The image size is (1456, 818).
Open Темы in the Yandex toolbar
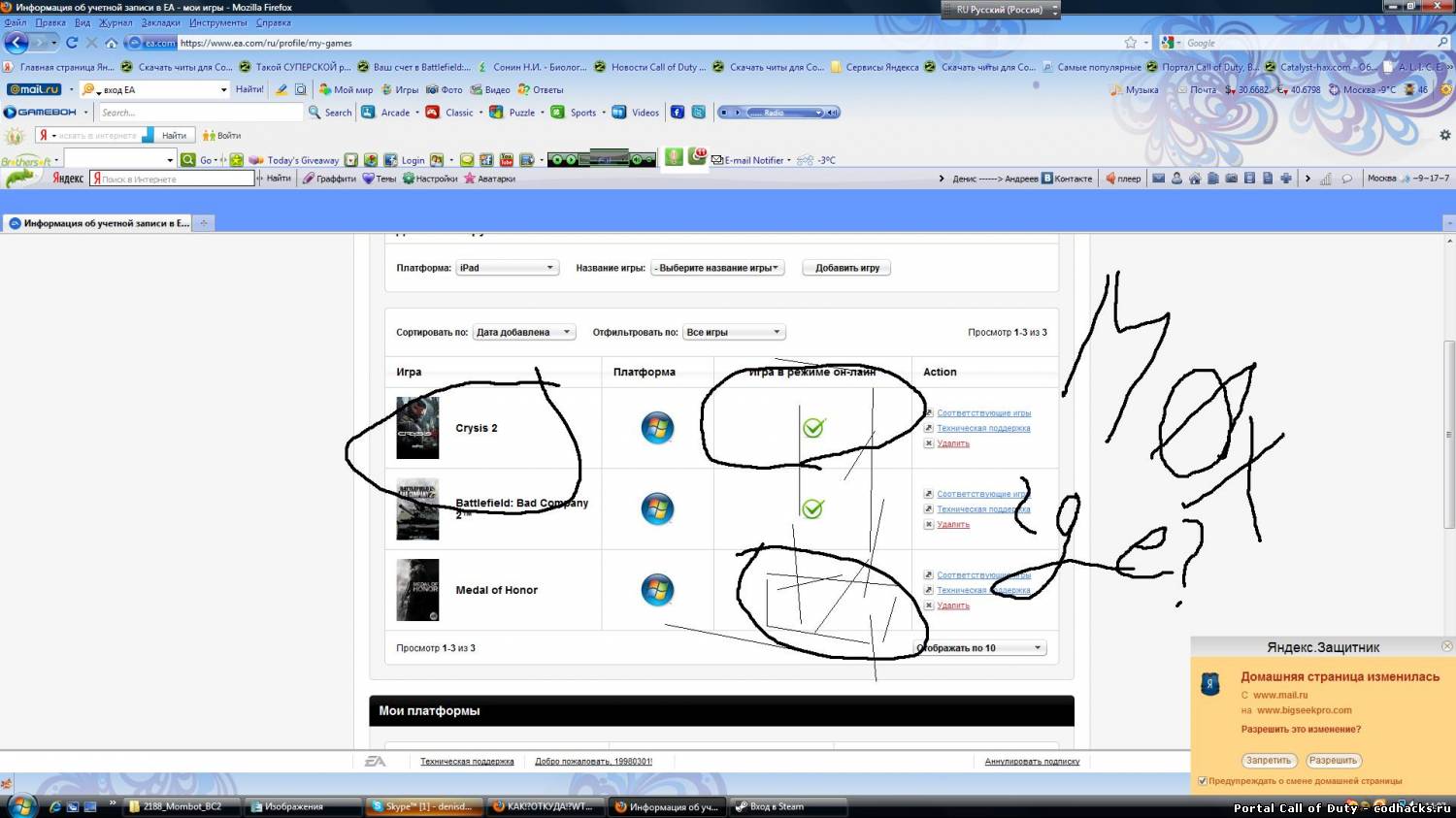coord(380,179)
